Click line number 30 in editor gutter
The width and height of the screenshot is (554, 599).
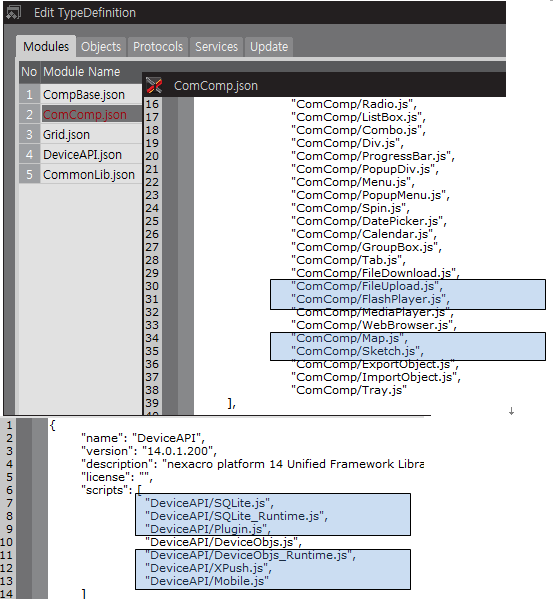click(152, 286)
